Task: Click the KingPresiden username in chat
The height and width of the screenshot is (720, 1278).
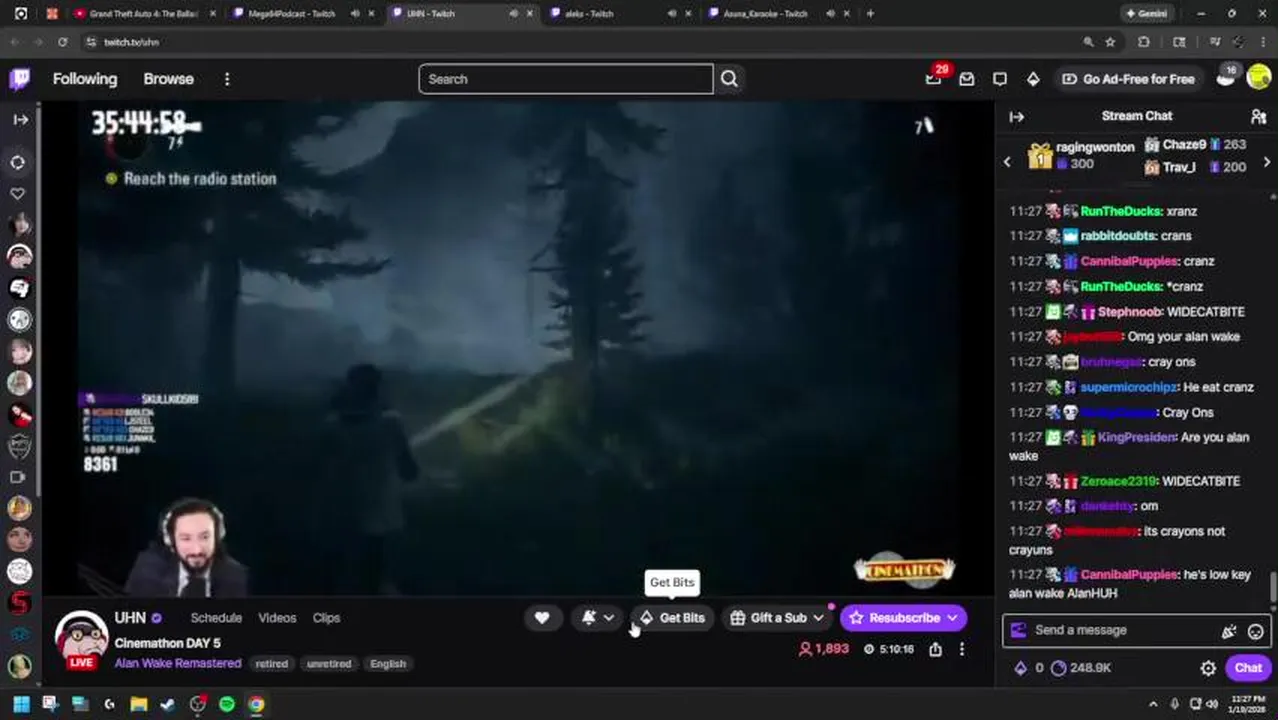Action: click(1136, 437)
